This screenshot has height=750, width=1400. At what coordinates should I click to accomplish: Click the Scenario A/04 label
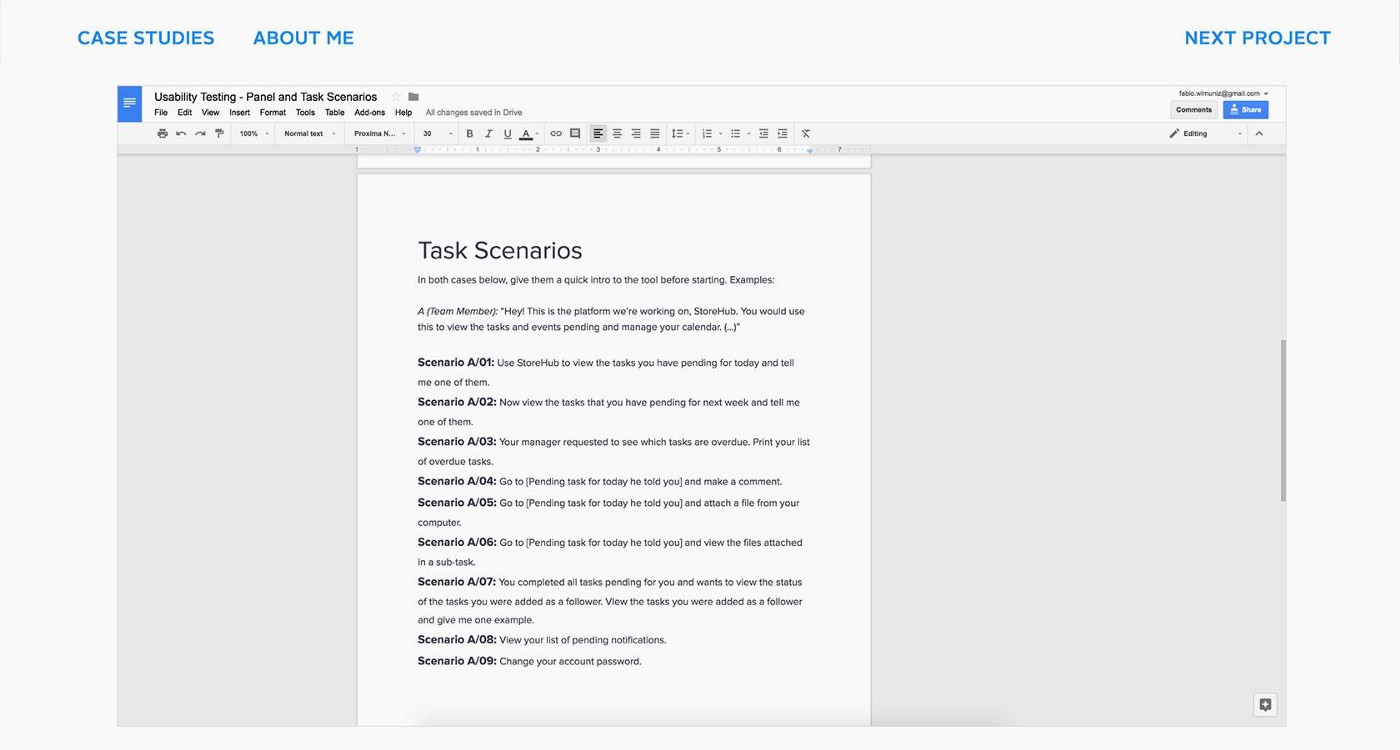click(457, 482)
